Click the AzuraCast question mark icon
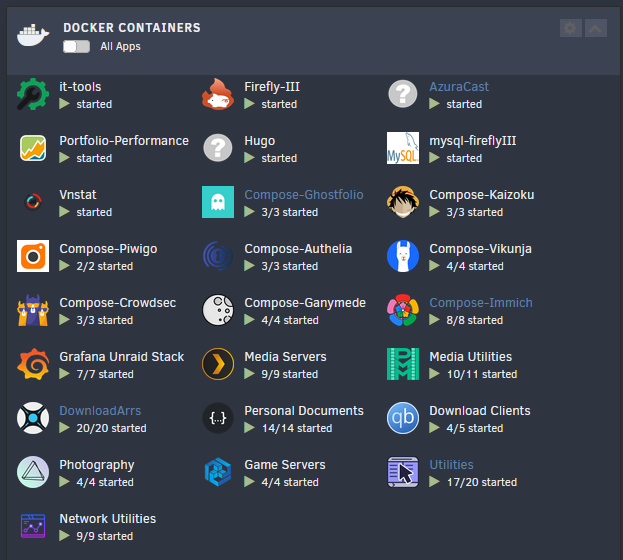The width and height of the screenshot is (623, 560). [403, 94]
